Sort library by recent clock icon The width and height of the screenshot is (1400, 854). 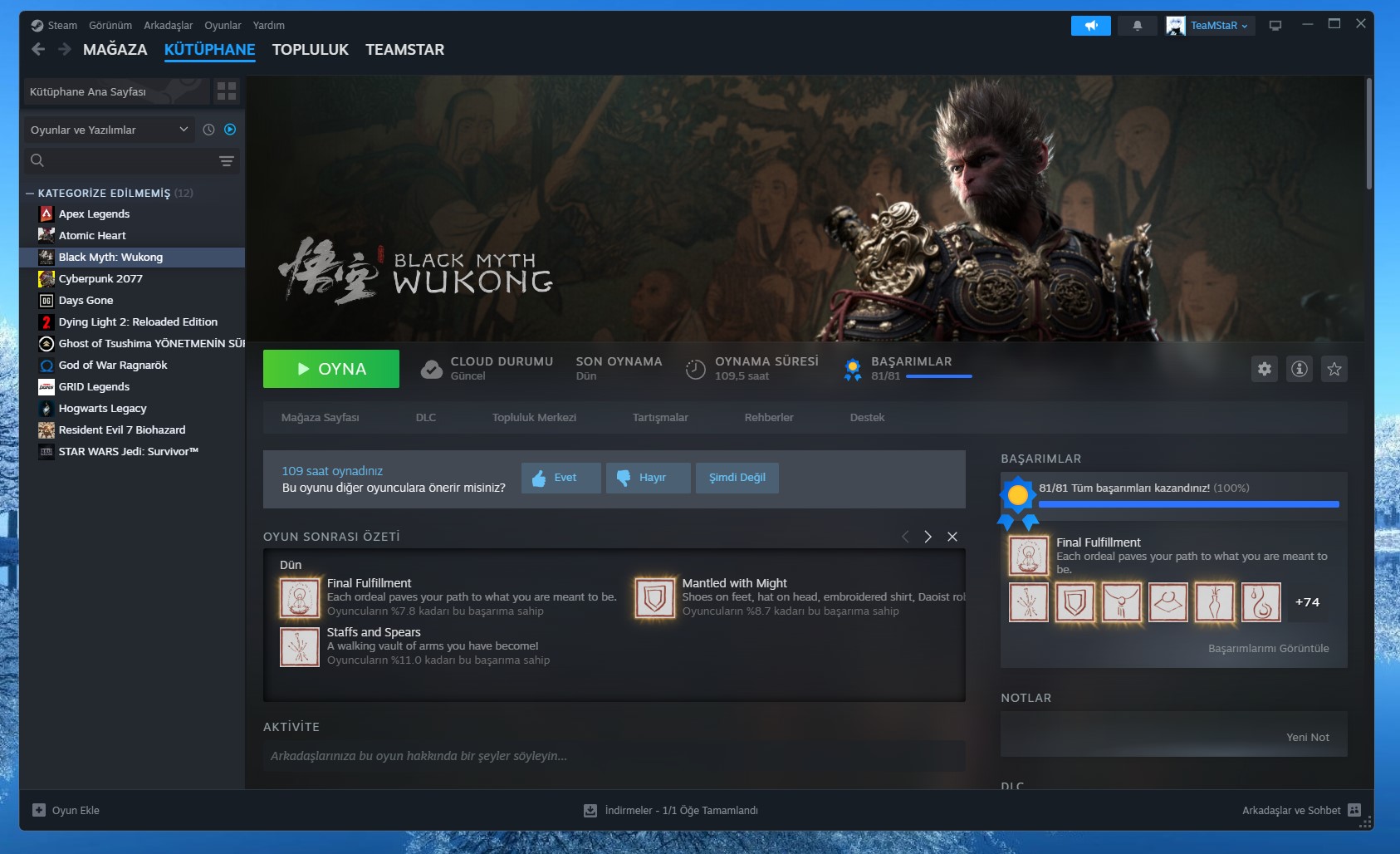[x=208, y=130]
